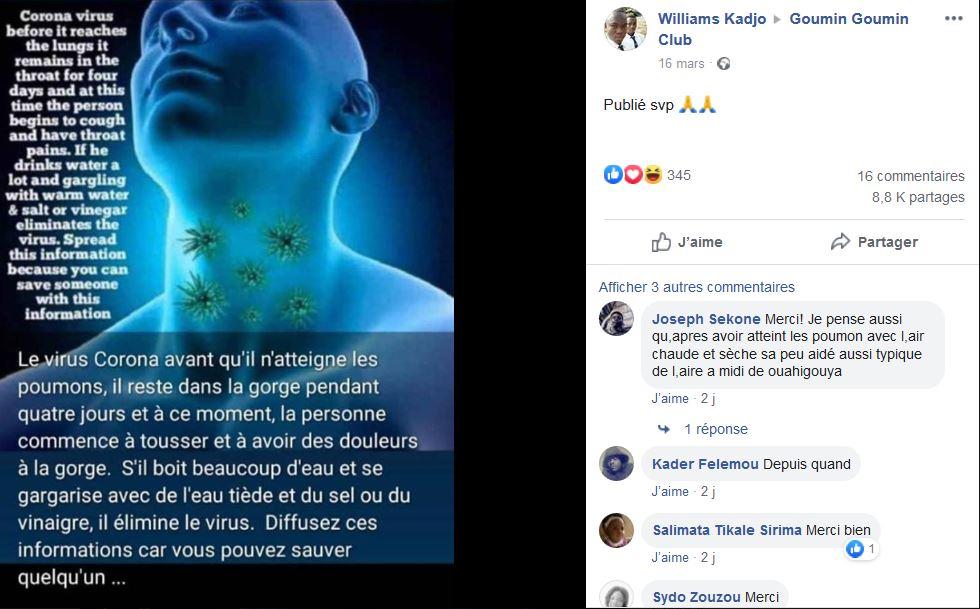Click the like count badge on Salimata's comment

tap(862, 549)
